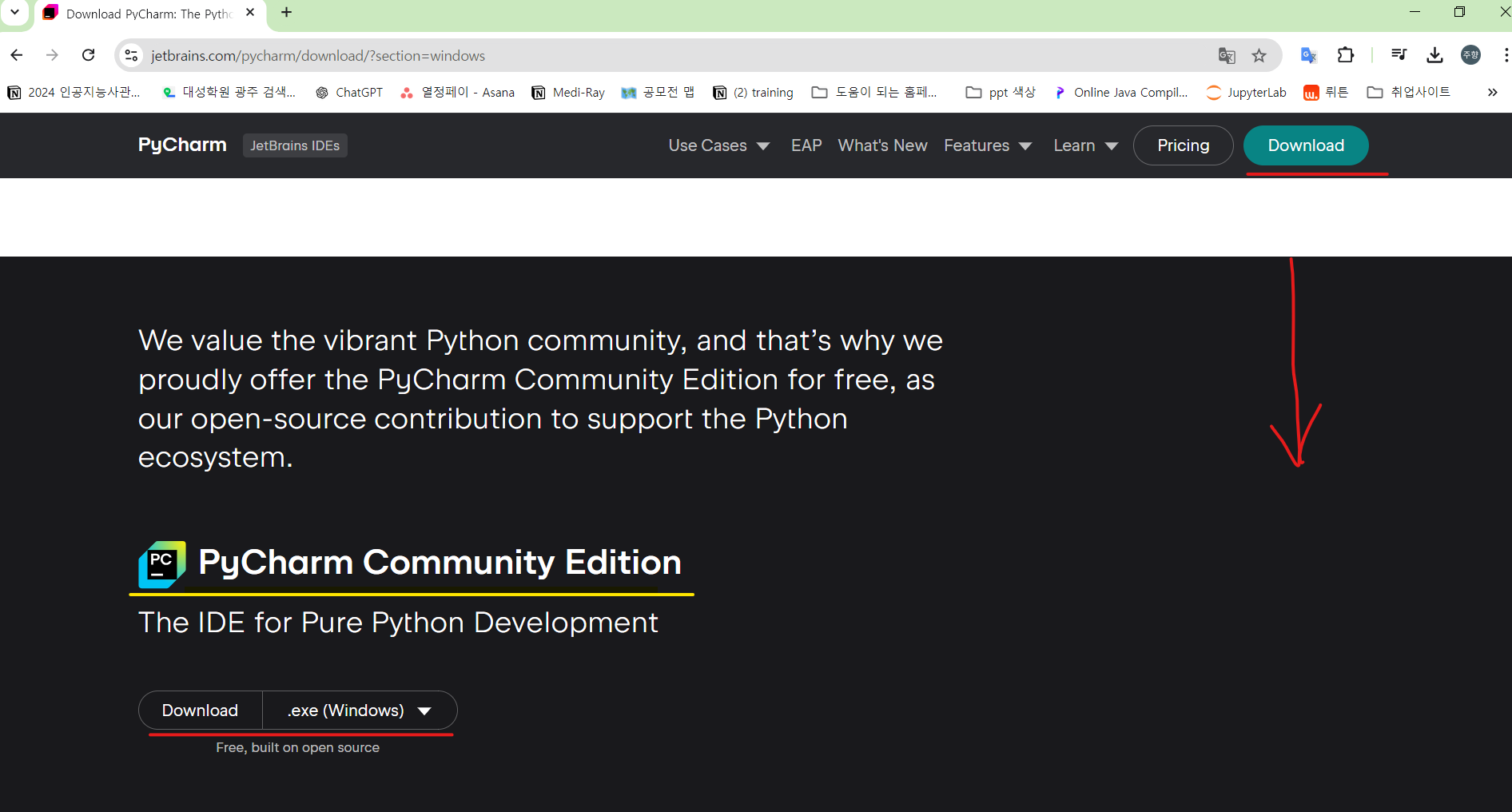The width and height of the screenshot is (1512, 812).
Task: Download PyCharm Community Edition
Action: point(201,710)
